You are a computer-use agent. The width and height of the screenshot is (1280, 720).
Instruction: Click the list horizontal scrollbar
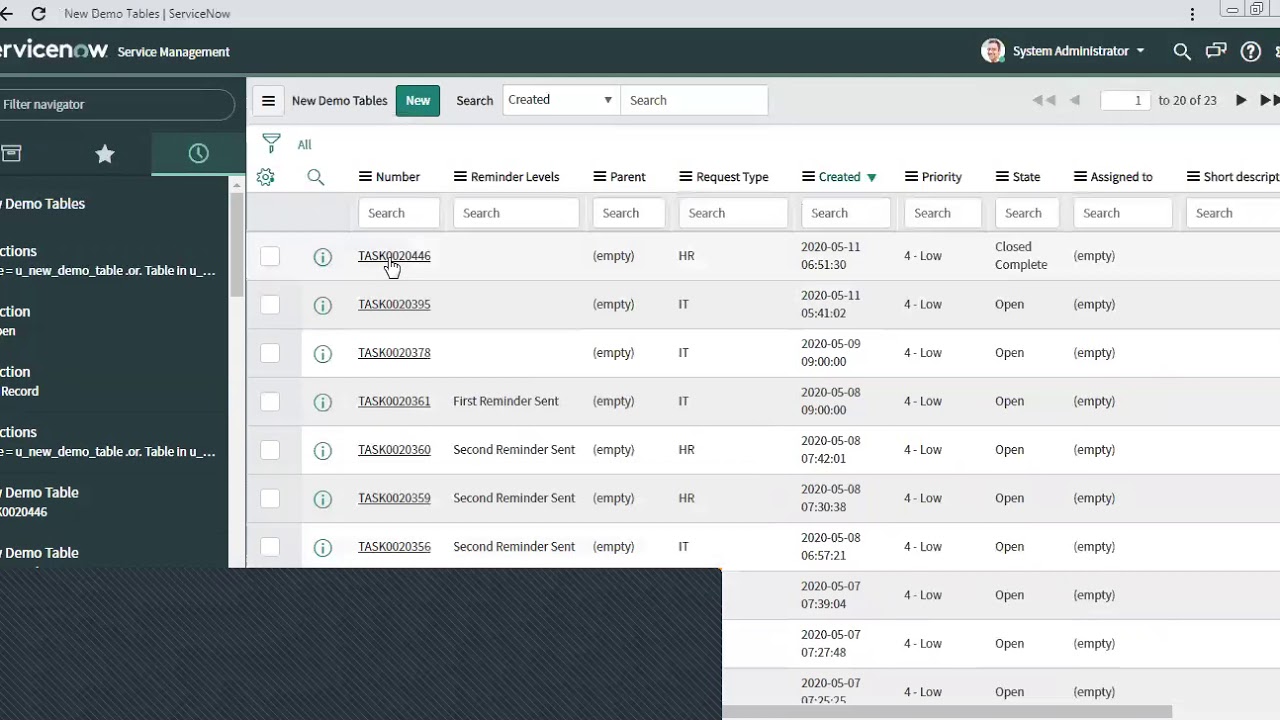tap(946, 713)
